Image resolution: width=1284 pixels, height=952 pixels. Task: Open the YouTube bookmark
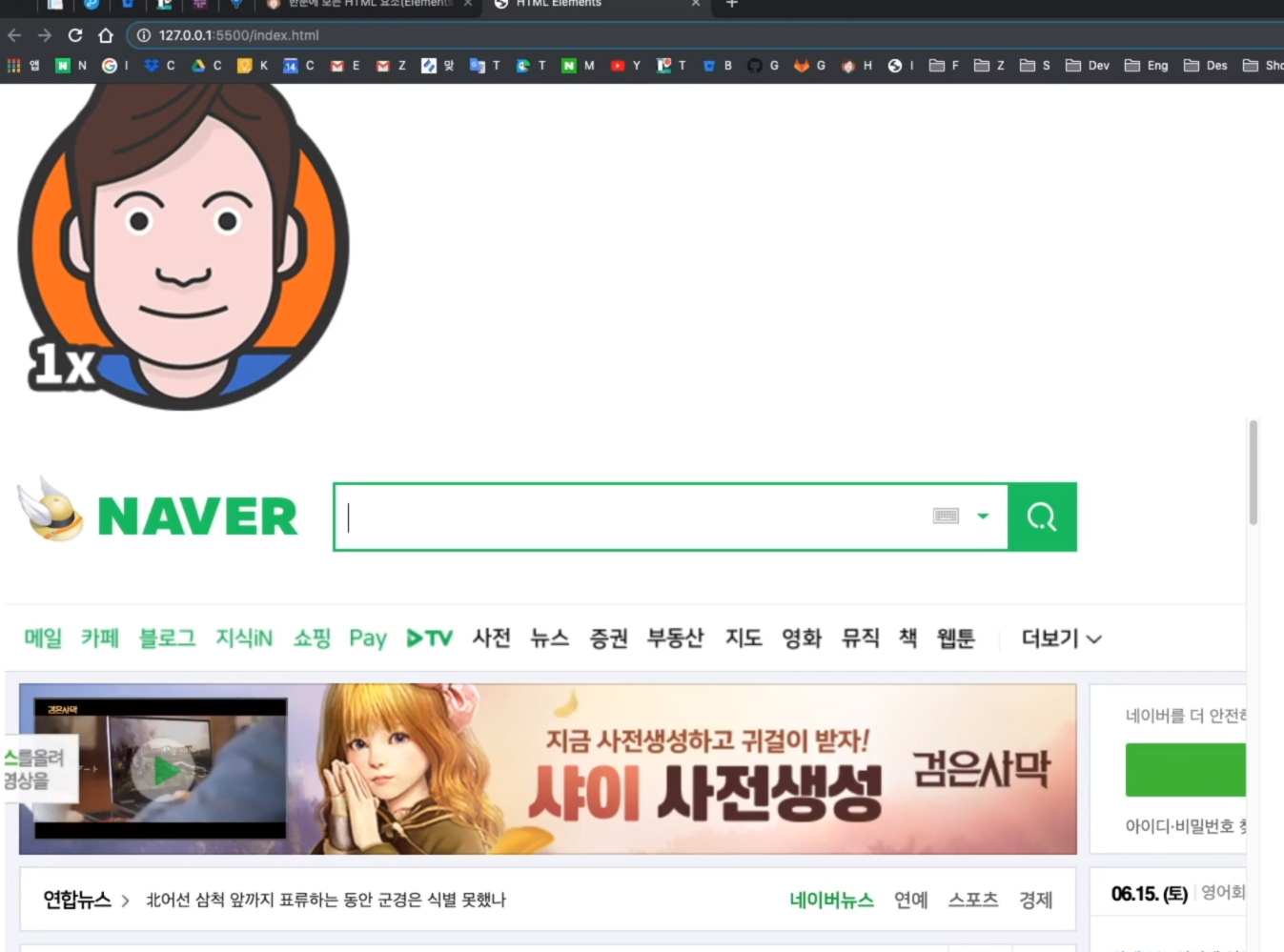click(x=625, y=66)
